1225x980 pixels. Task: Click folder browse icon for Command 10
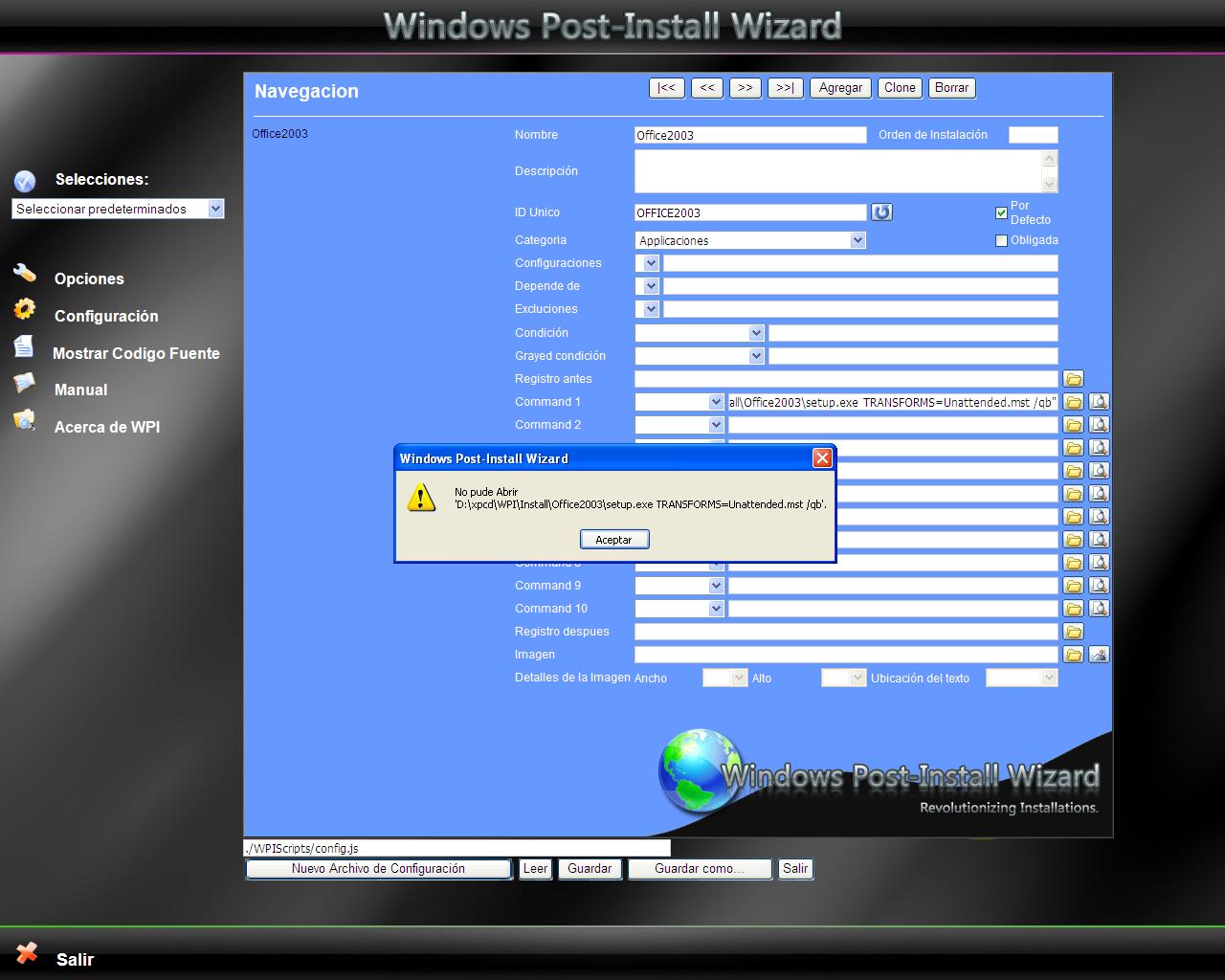coord(1073,609)
